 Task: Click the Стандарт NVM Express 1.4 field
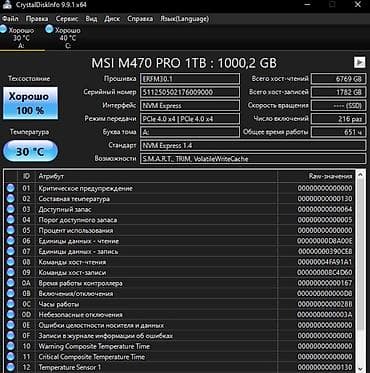coord(253,146)
